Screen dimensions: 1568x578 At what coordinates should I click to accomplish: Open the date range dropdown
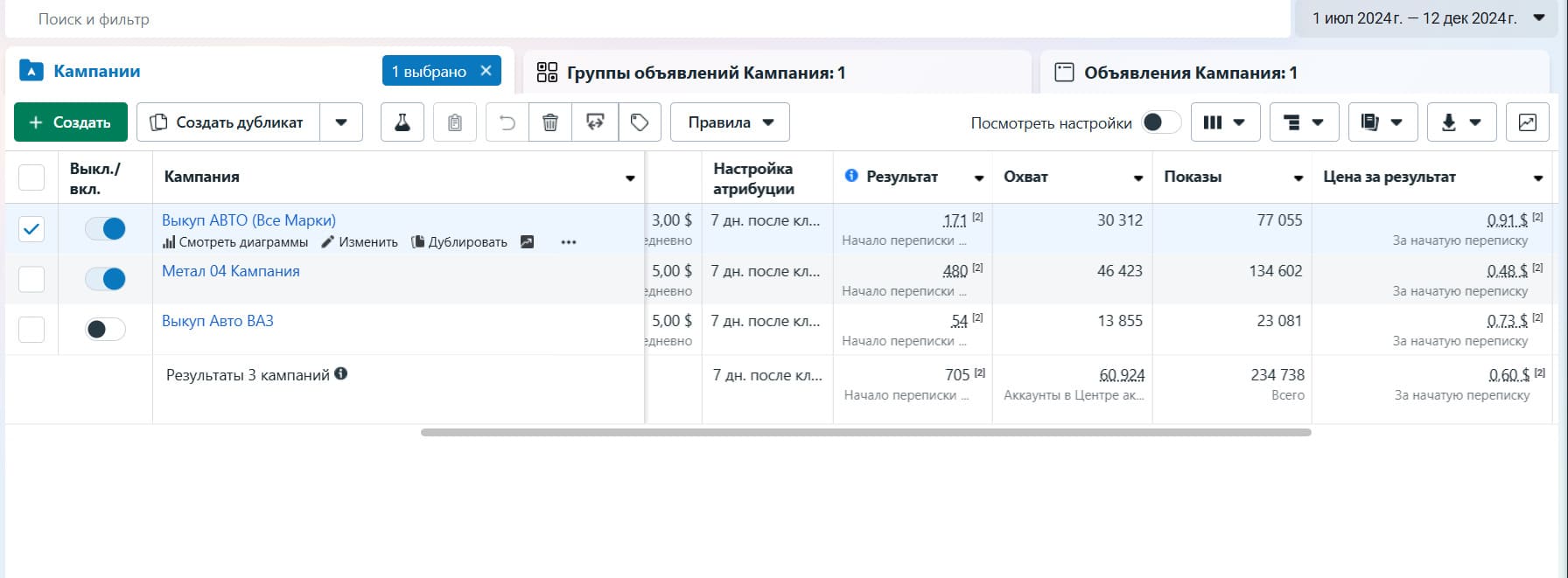(x=1428, y=18)
